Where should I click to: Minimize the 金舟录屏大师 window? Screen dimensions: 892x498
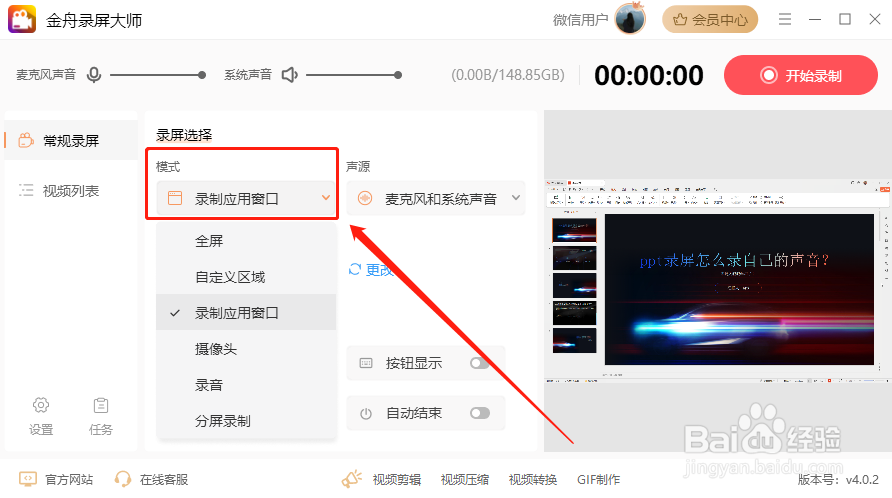[x=815, y=19]
